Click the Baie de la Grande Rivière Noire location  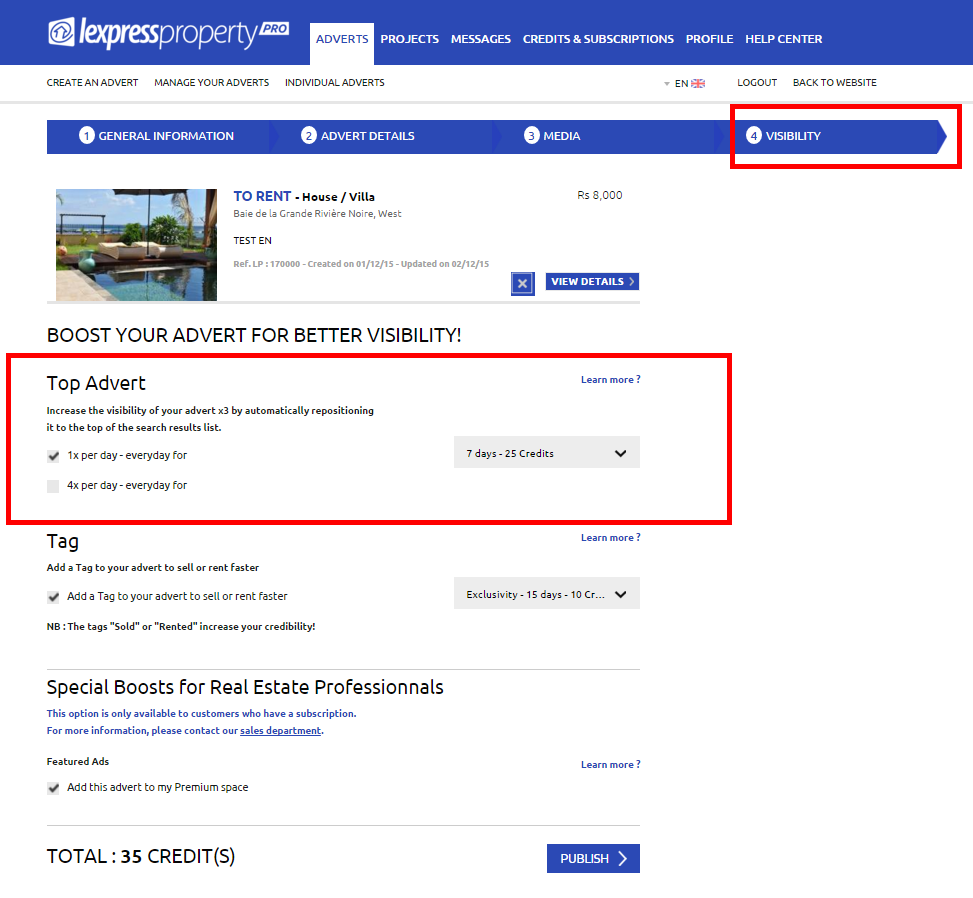tap(317, 213)
